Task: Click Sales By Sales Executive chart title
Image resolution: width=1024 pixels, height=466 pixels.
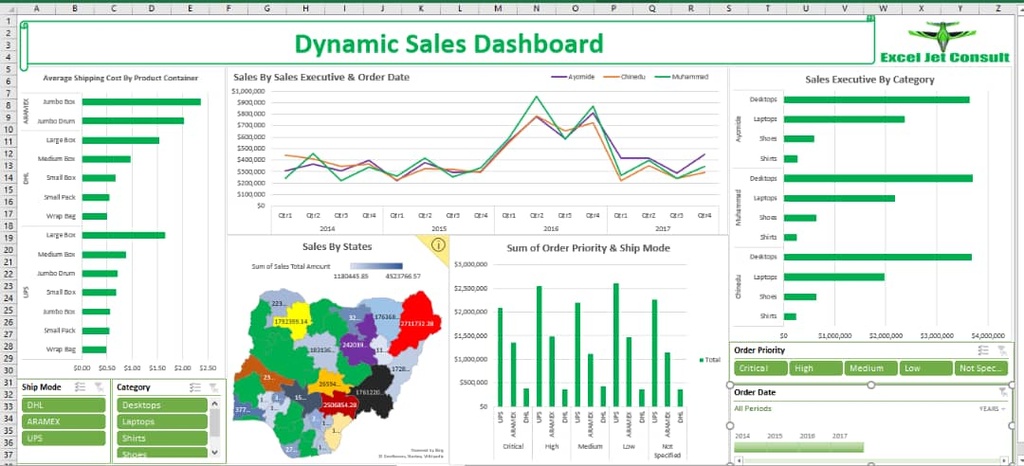Action: pos(321,77)
